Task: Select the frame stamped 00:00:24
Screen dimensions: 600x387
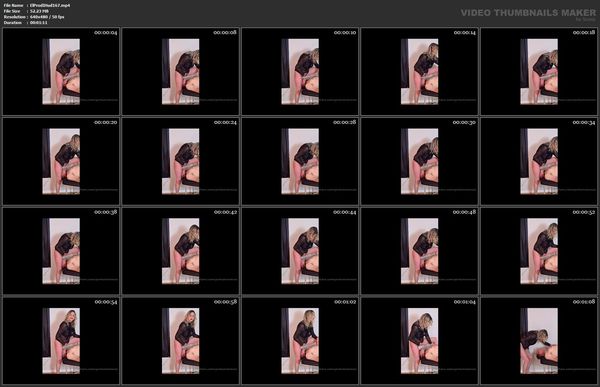Action: point(180,161)
